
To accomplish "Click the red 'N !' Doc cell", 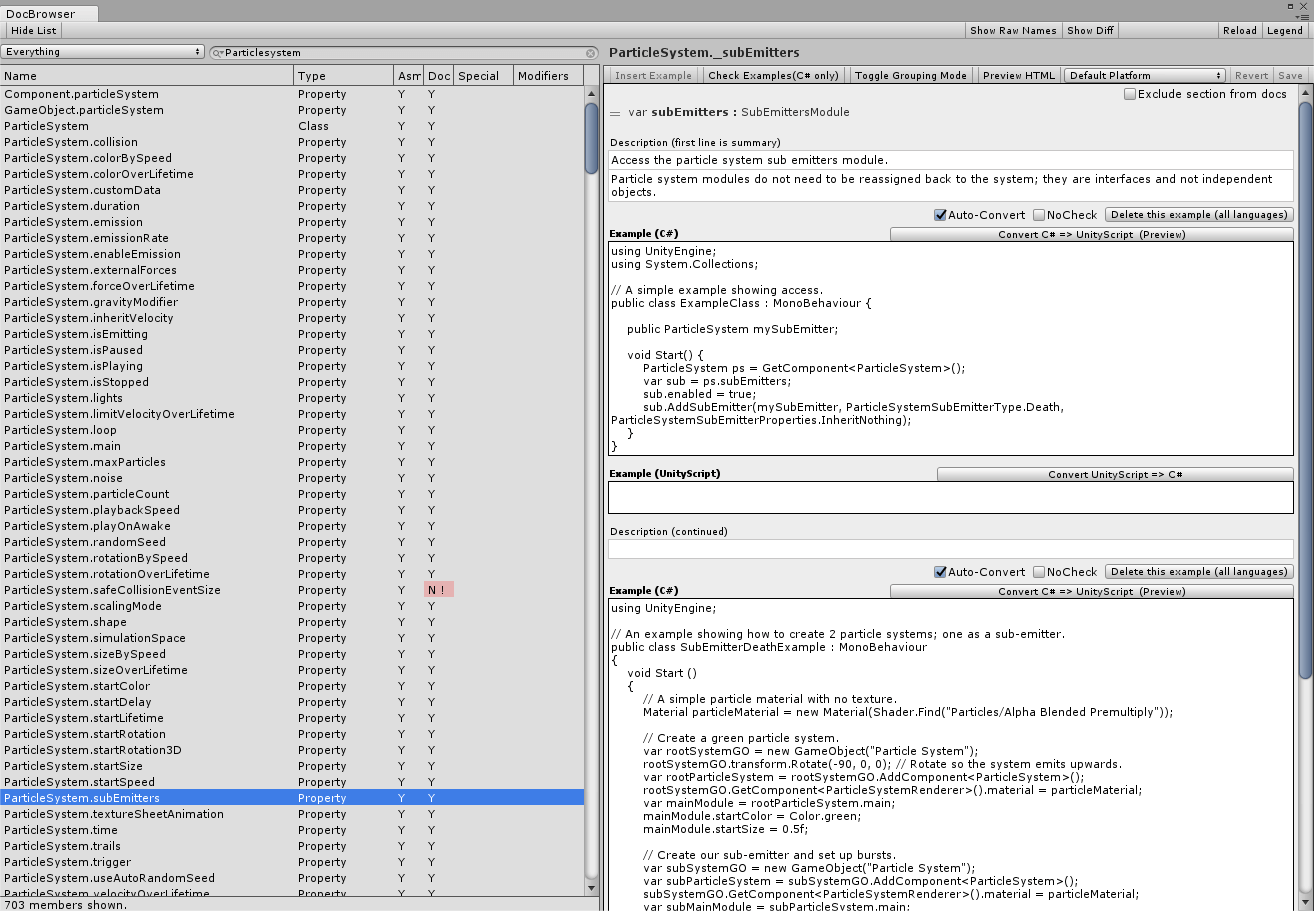I will 439,590.
